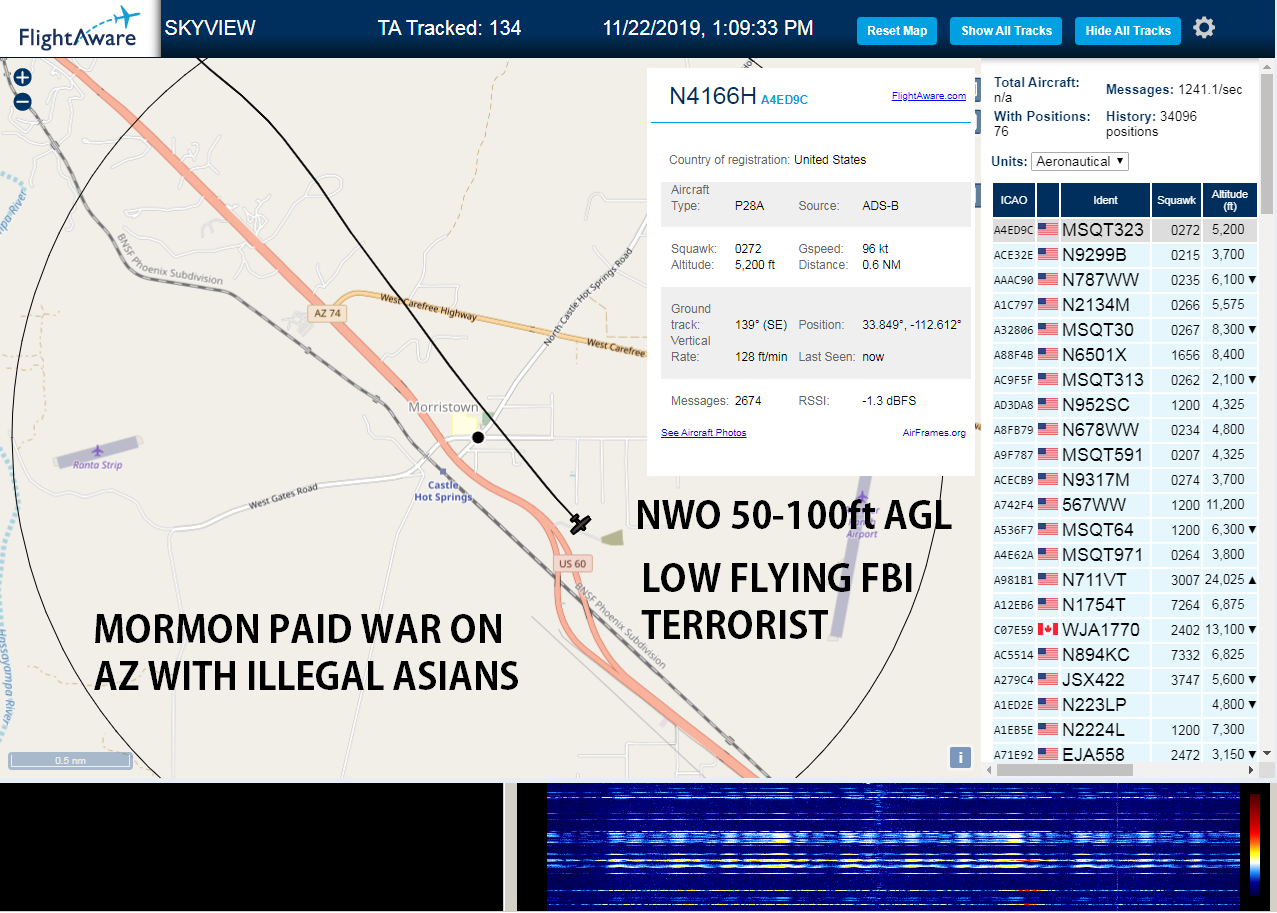Select WJA1770 in aircraft list
Viewport: 1277px width, 913px height.
click(x=1125, y=630)
